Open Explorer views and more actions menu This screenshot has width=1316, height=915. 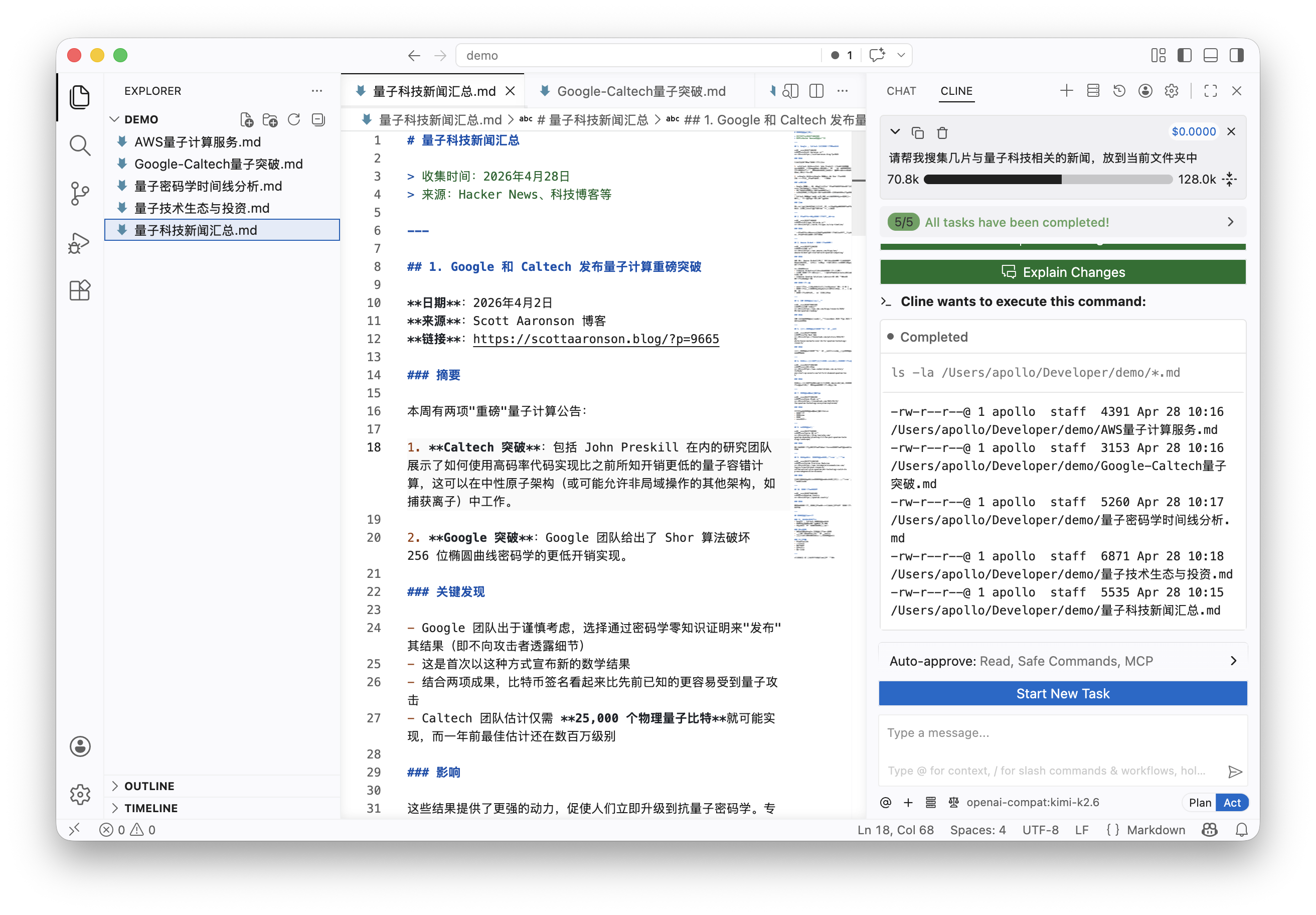(317, 91)
